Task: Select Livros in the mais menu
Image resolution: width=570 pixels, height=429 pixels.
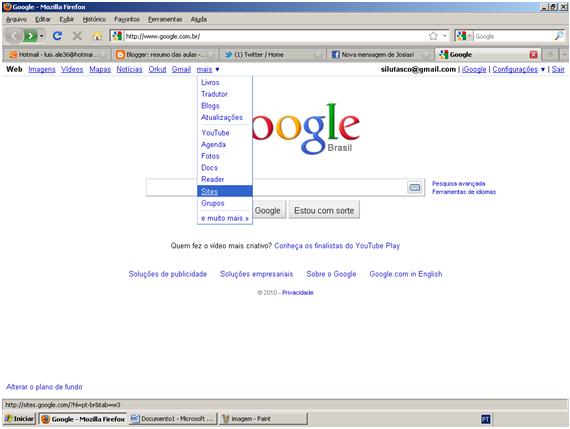Action: [210, 83]
